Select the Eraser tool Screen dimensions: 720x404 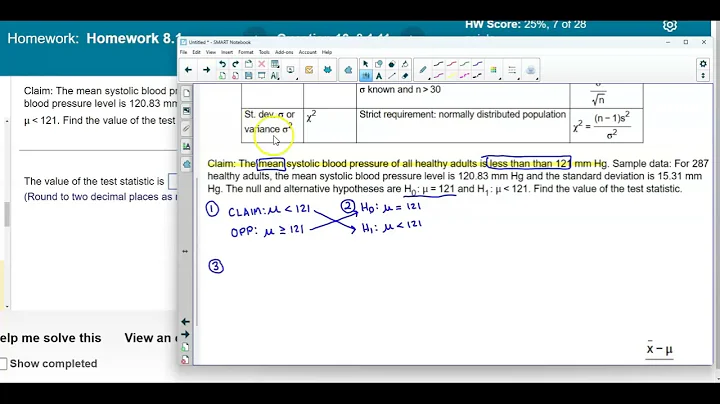click(405, 76)
